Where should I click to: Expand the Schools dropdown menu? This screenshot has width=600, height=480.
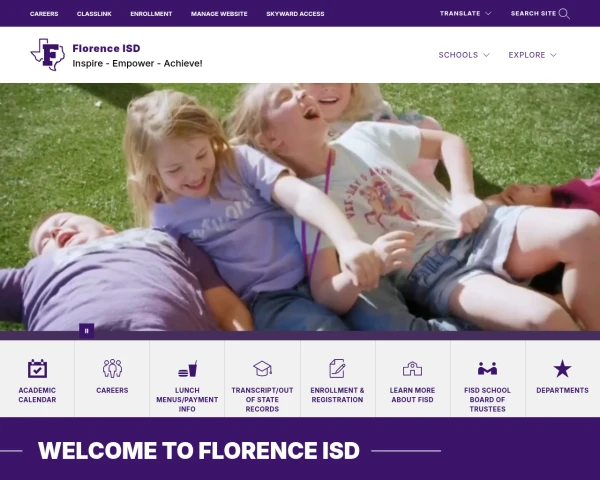[x=464, y=55]
